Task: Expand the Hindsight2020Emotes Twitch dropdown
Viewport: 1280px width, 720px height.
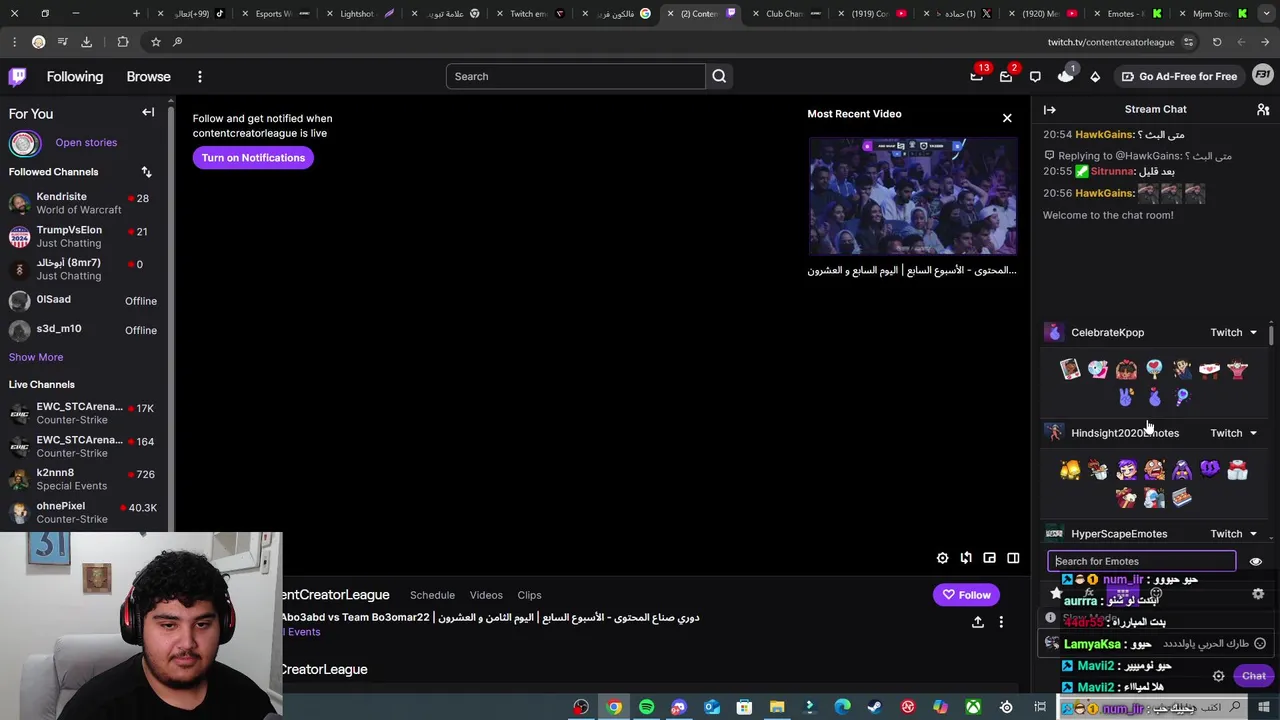Action: tap(1233, 433)
